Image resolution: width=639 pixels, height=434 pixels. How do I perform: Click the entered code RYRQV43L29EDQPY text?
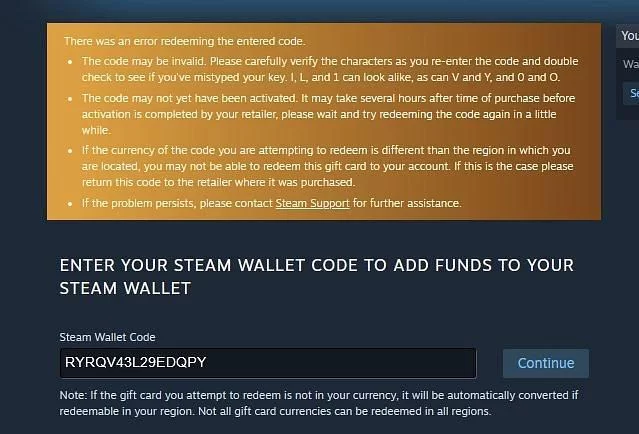(136, 362)
